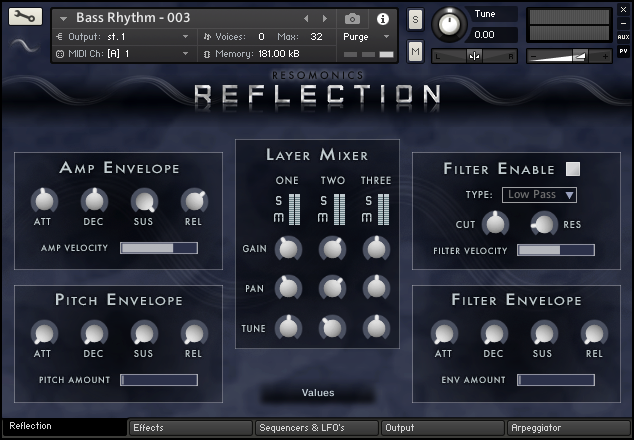The width and height of the screenshot is (634, 440).
Task: Click the header Tune knob
Action: tap(449, 25)
